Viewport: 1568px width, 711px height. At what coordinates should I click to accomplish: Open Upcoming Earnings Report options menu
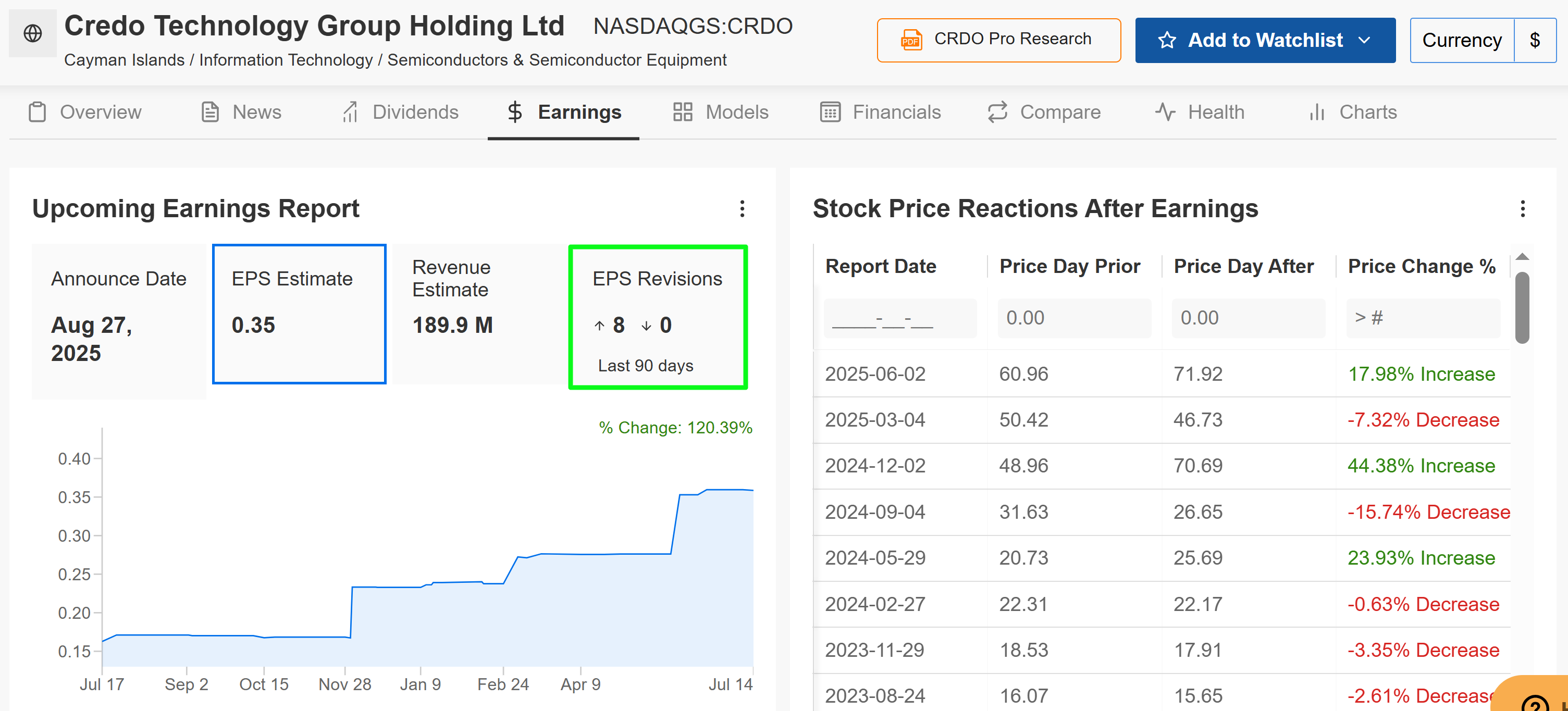(742, 209)
